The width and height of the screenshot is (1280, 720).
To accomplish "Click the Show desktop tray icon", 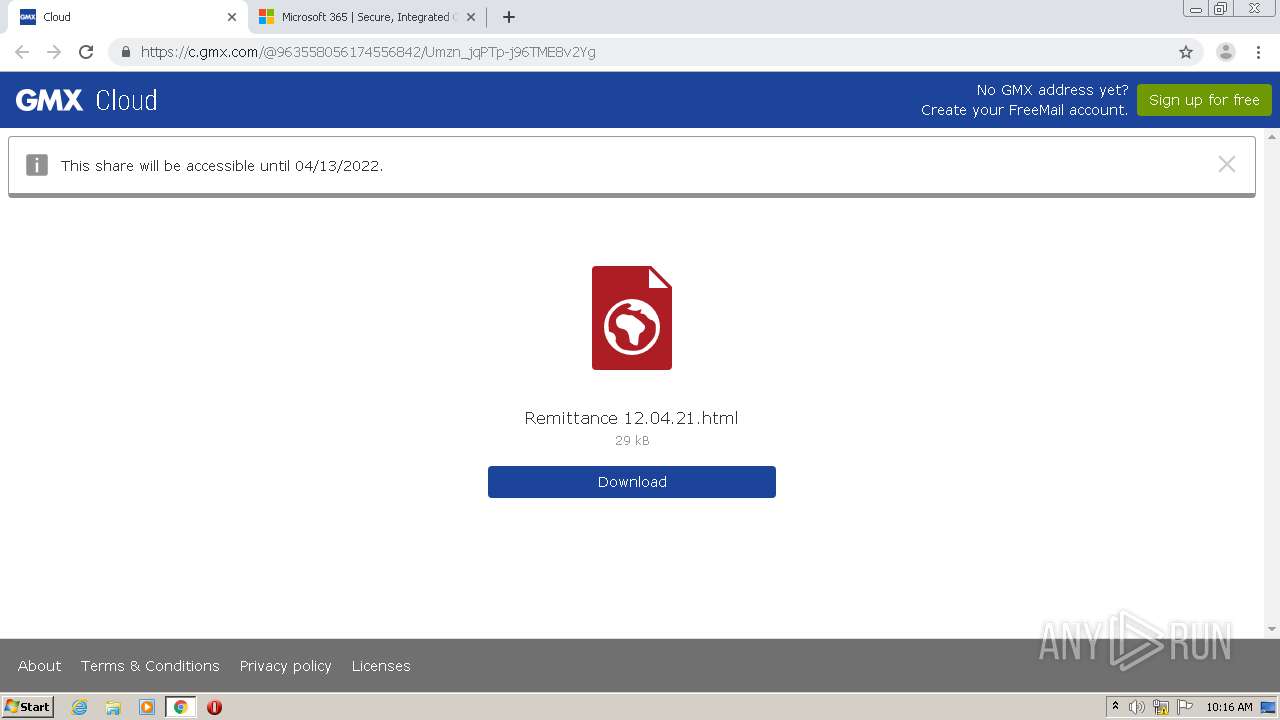I will click(x=1269, y=707).
